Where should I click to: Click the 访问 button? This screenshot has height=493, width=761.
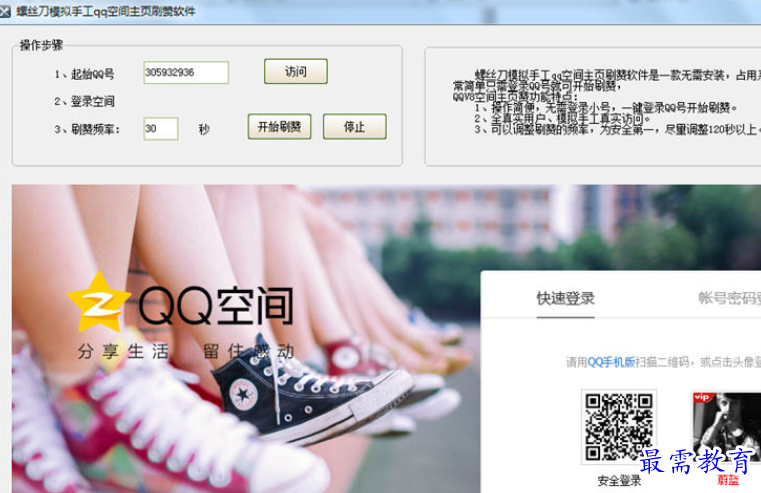pyautogui.click(x=296, y=71)
